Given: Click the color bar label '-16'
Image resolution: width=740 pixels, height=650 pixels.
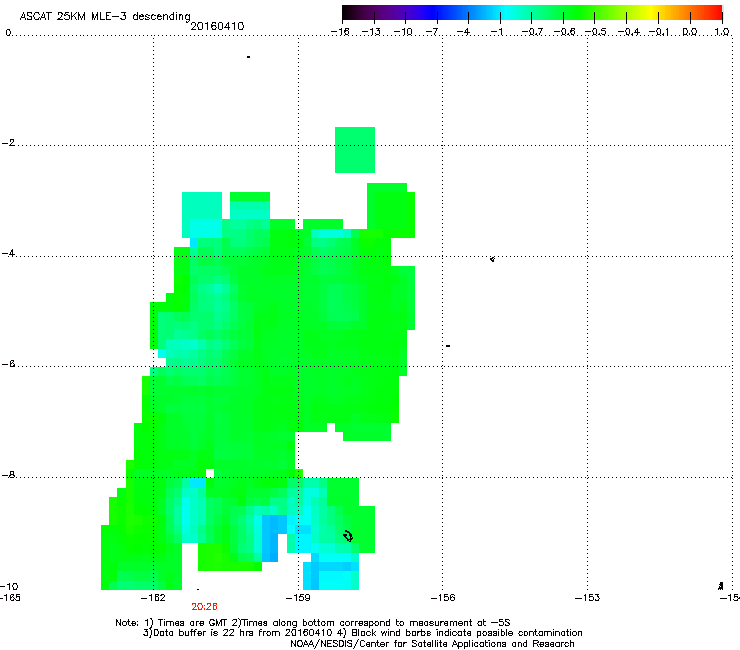Looking at the screenshot, I should pyautogui.click(x=340, y=32).
